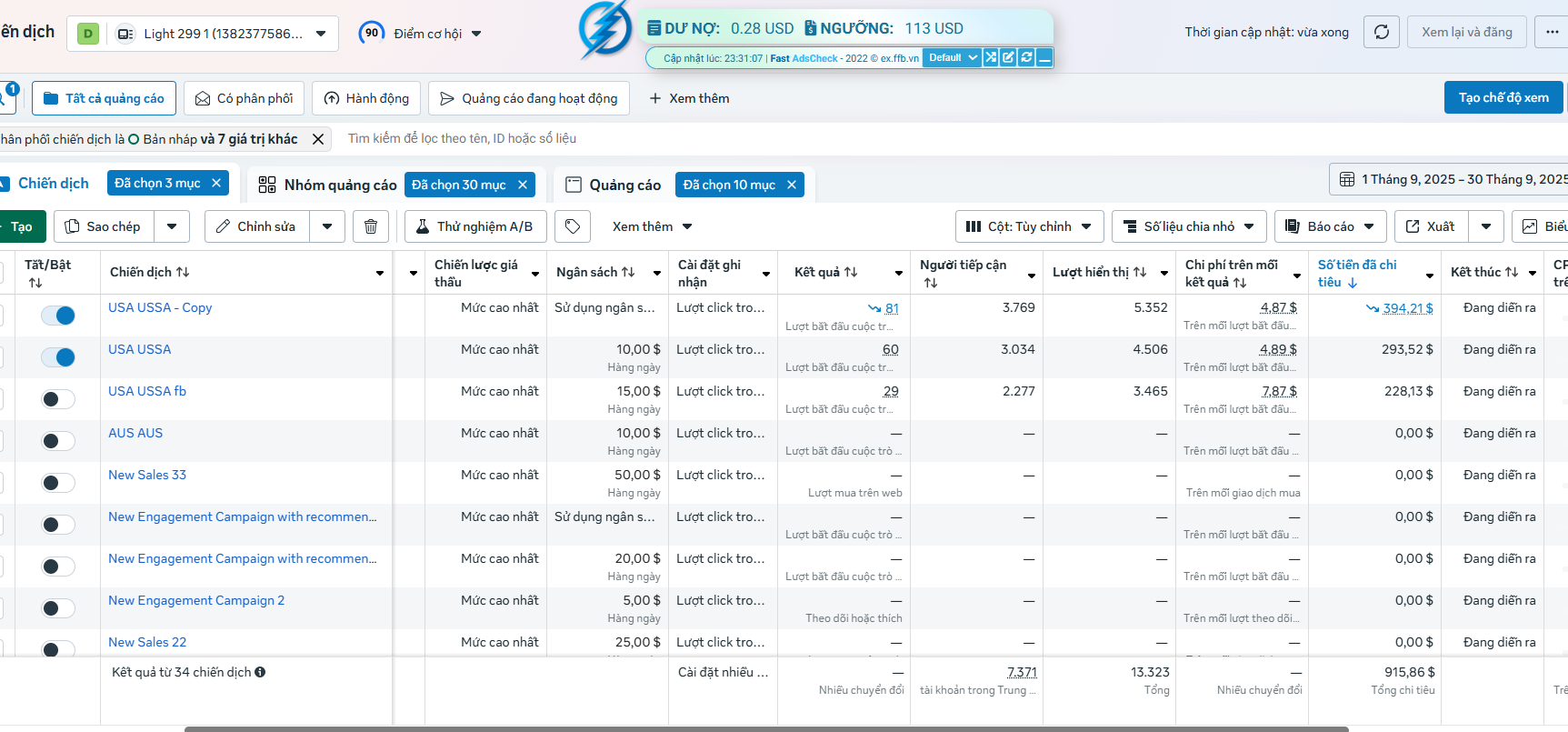Click the tag label icon
This screenshot has height=732, width=1568.
point(573,226)
